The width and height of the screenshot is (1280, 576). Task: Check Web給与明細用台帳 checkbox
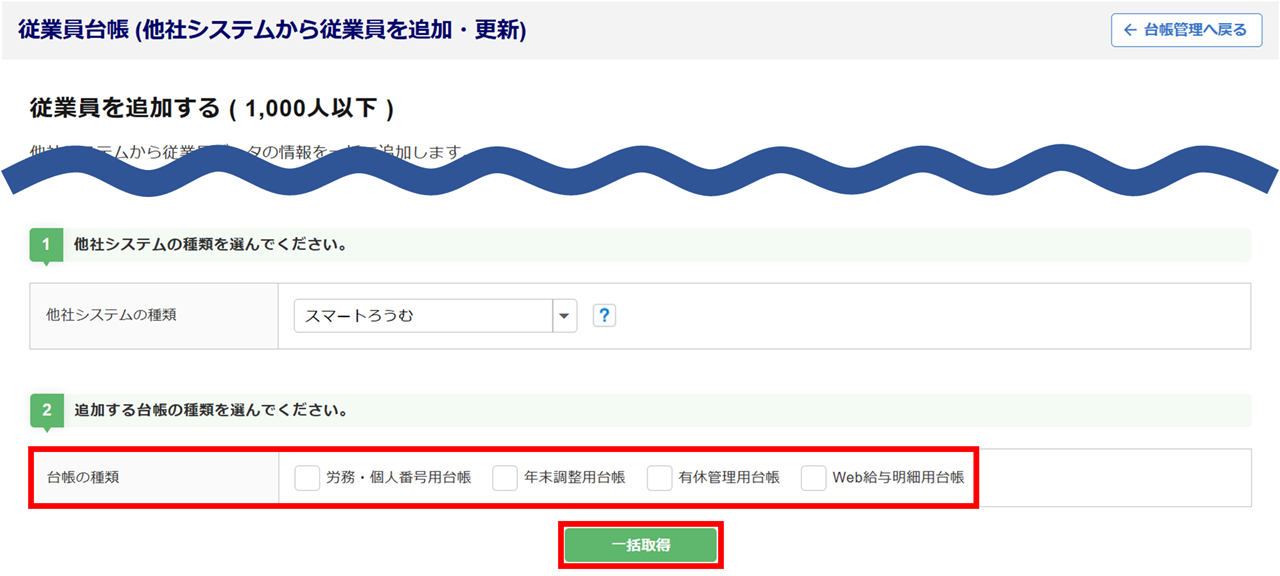coord(813,478)
